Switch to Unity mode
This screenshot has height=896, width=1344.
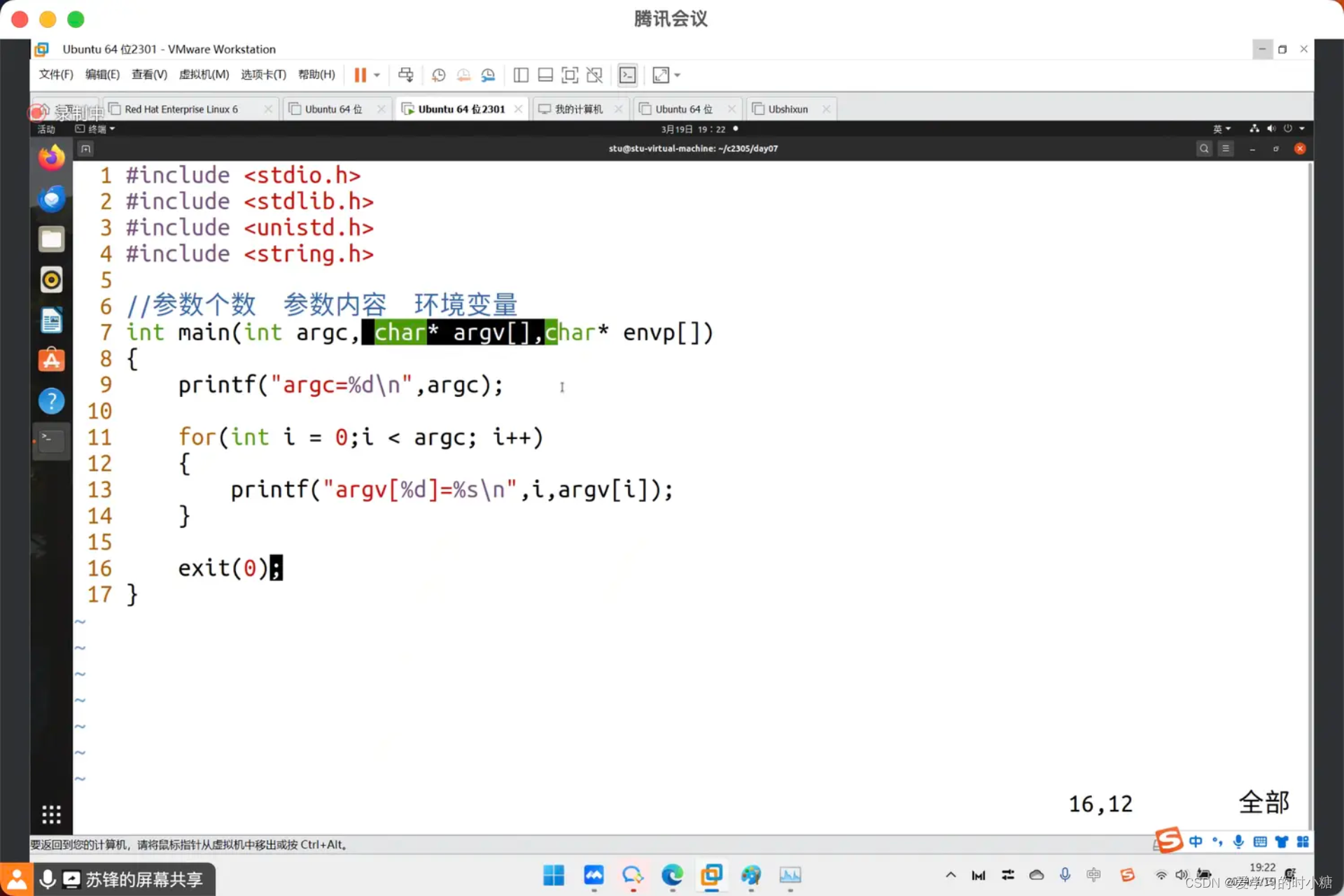(594, 75)
